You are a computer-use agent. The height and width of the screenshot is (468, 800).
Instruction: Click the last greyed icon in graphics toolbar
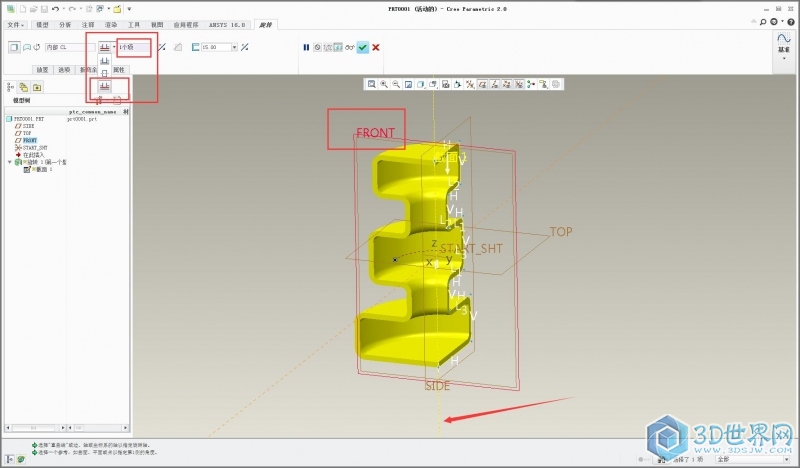coord(556,84)
